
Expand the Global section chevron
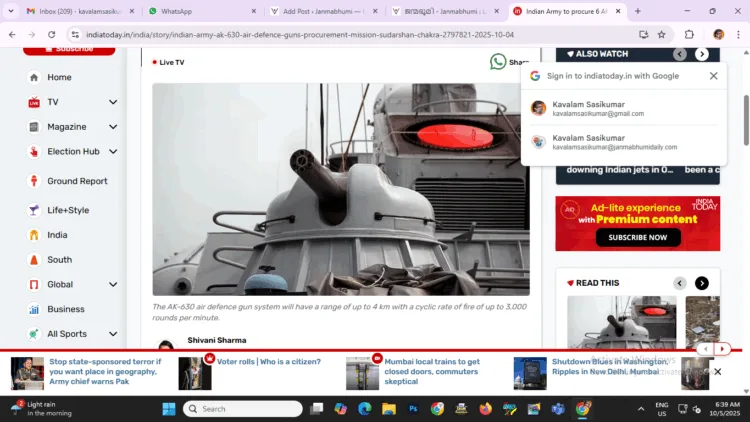click(113, 284)
